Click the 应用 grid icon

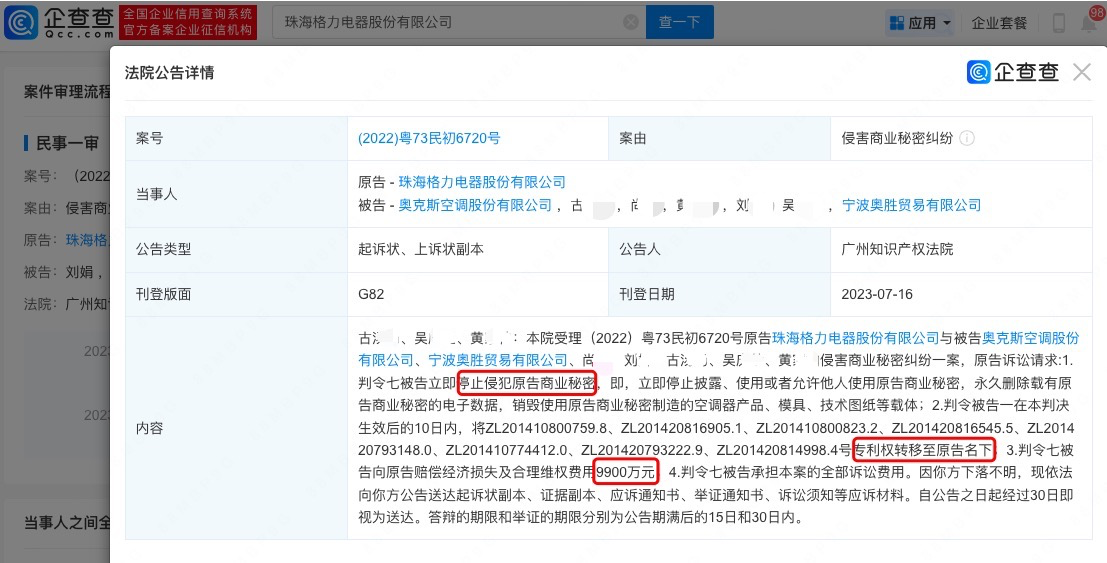897,23
